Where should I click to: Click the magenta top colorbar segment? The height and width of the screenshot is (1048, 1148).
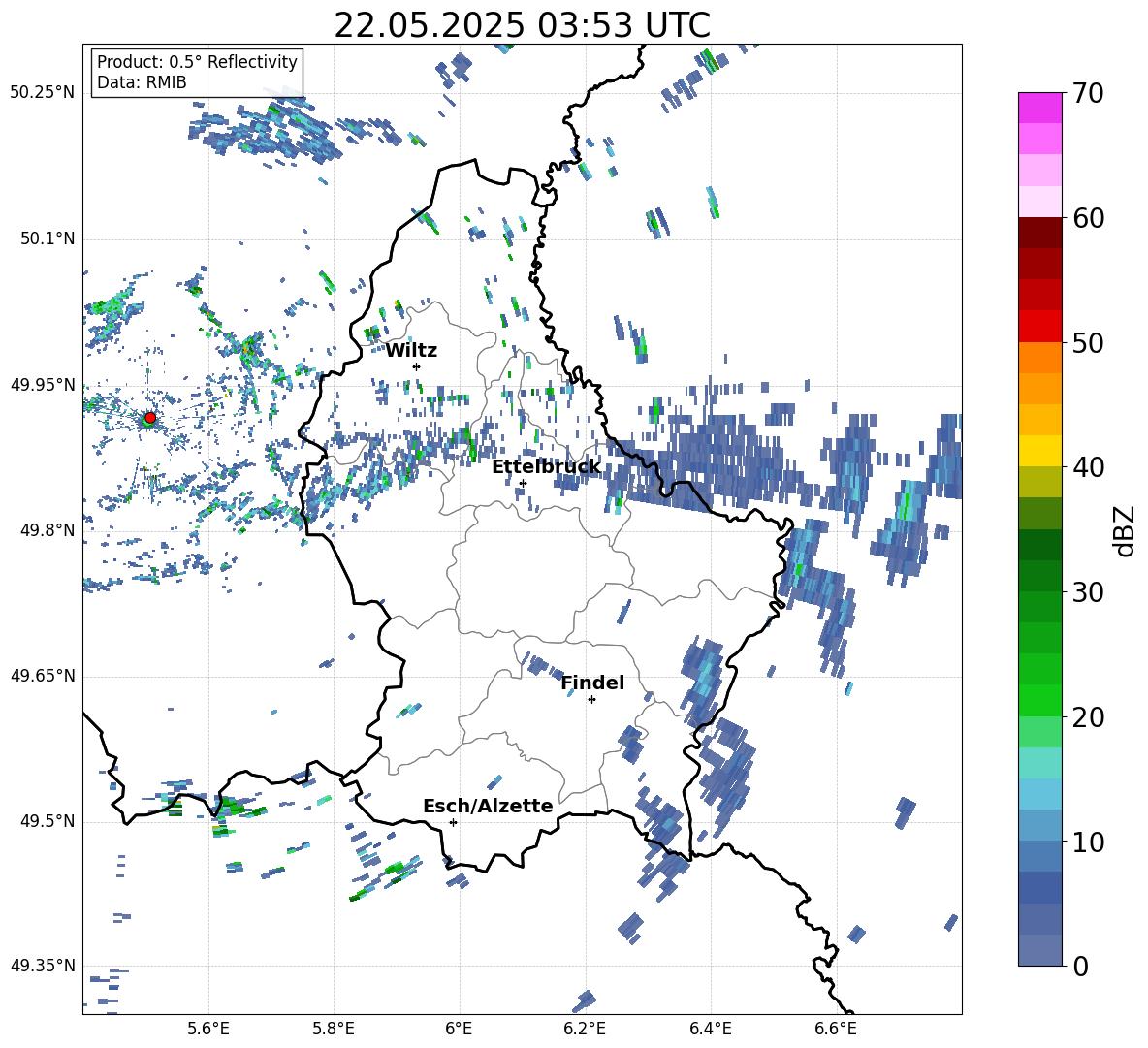click(x=1039, y=109)
